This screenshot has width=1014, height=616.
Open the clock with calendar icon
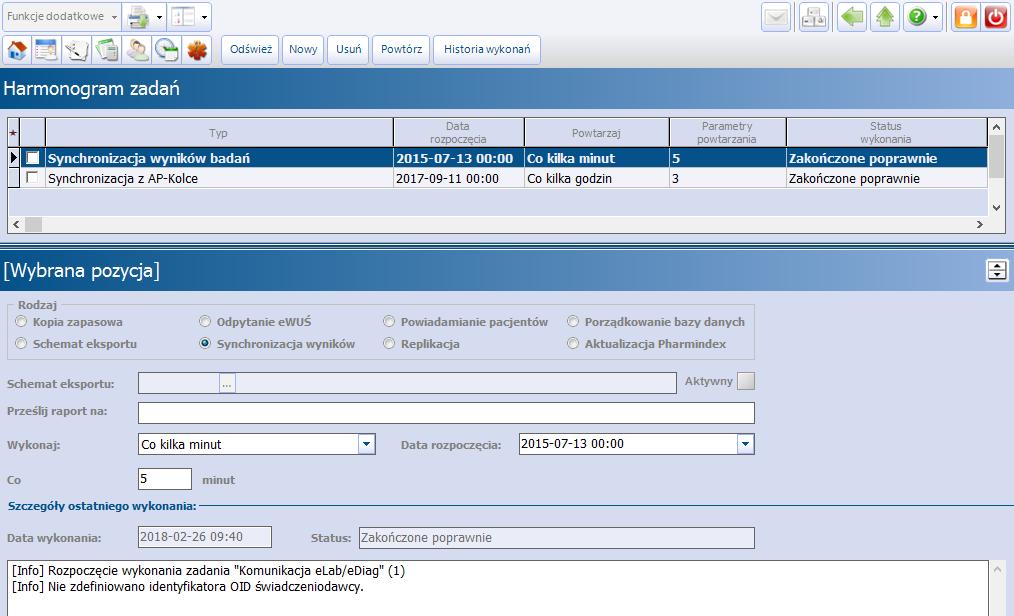pos(167,50)
